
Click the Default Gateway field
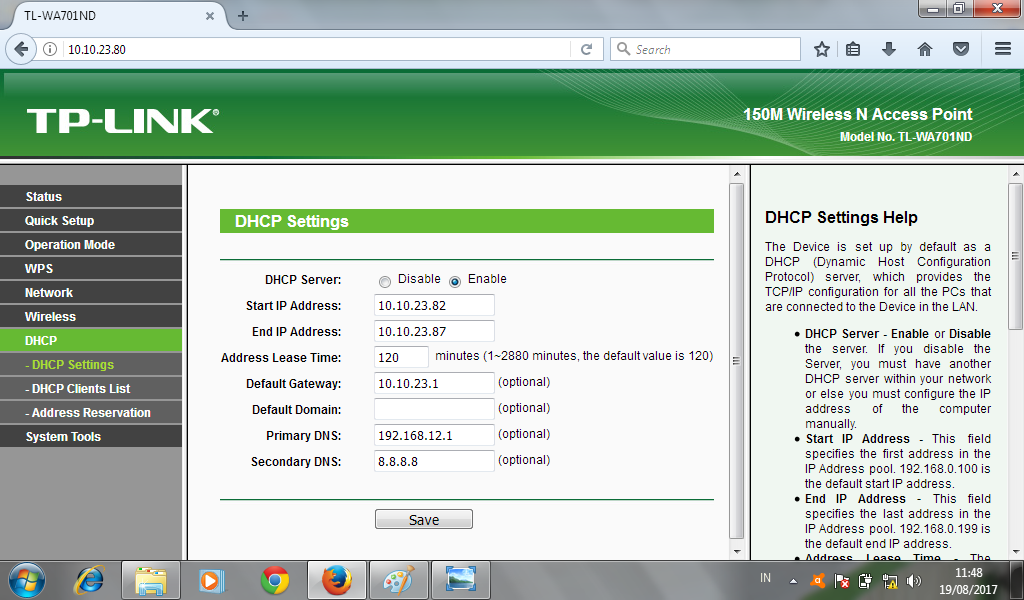click(434, 383)
